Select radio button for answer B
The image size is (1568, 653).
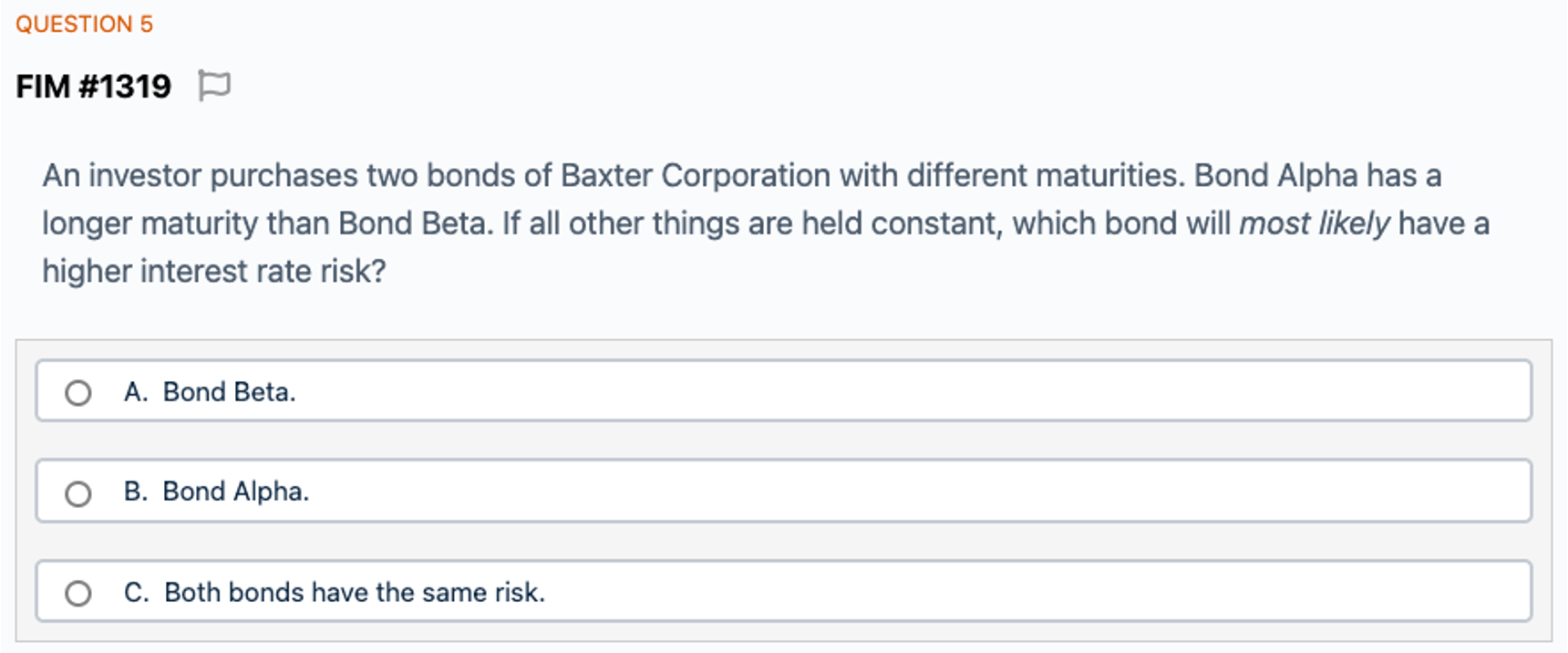78,493
